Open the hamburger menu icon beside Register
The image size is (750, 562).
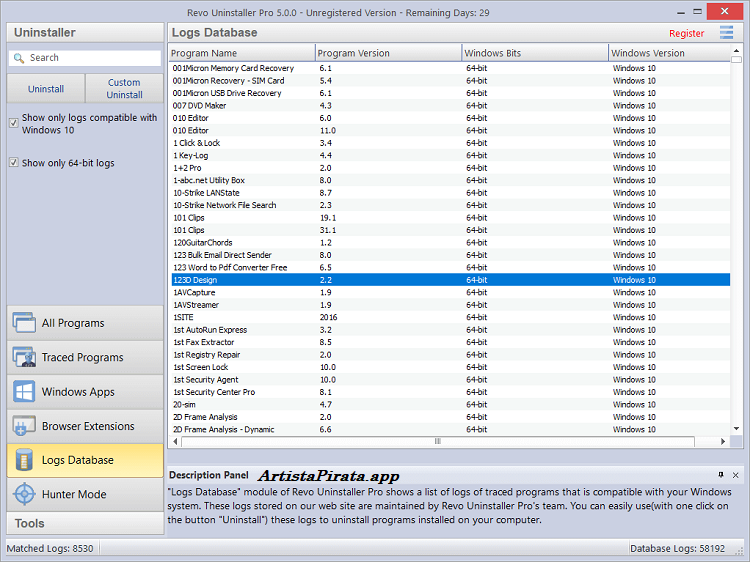tap(727, 33)
